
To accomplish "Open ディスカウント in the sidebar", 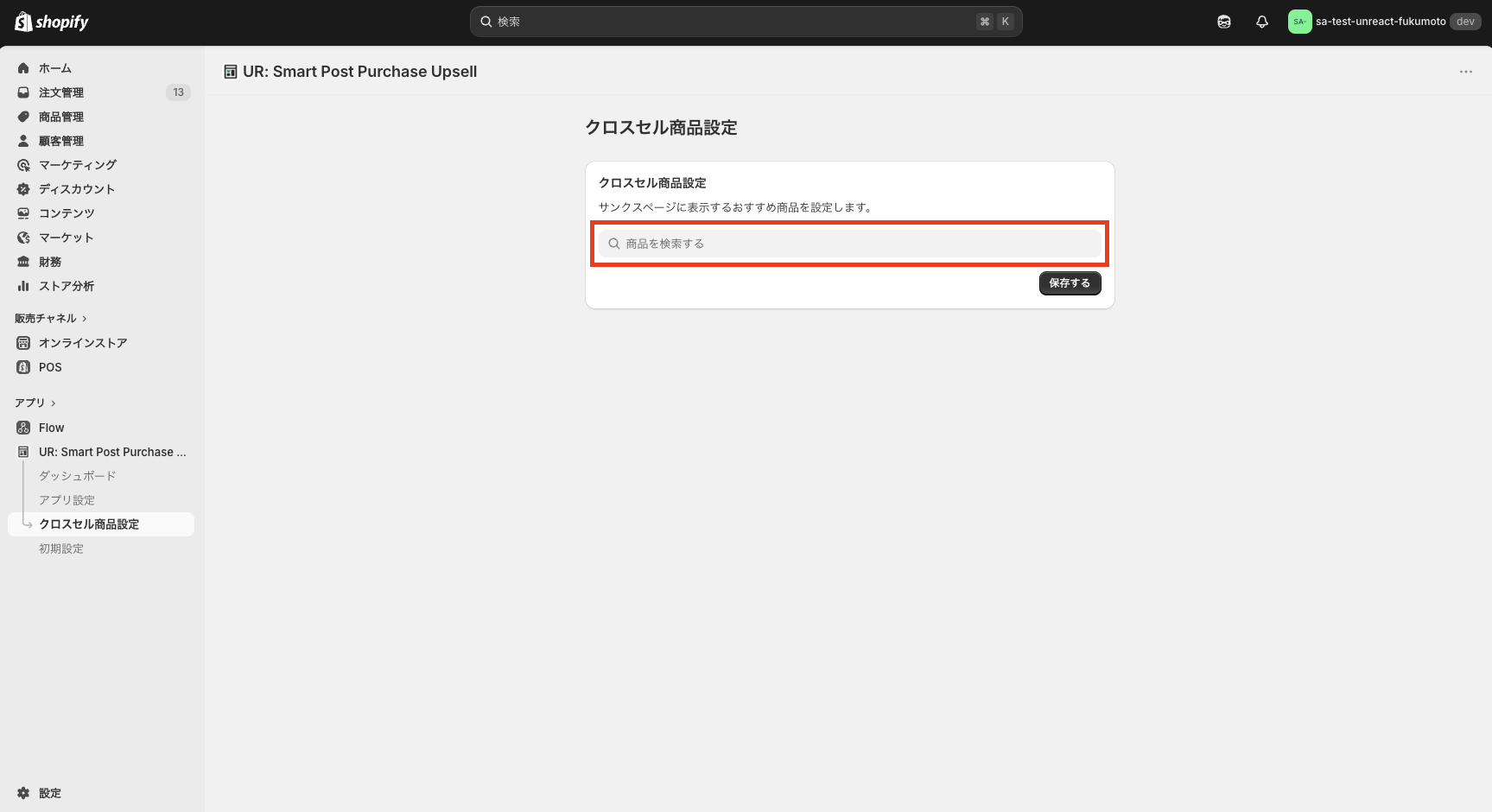I will [101, 189].
